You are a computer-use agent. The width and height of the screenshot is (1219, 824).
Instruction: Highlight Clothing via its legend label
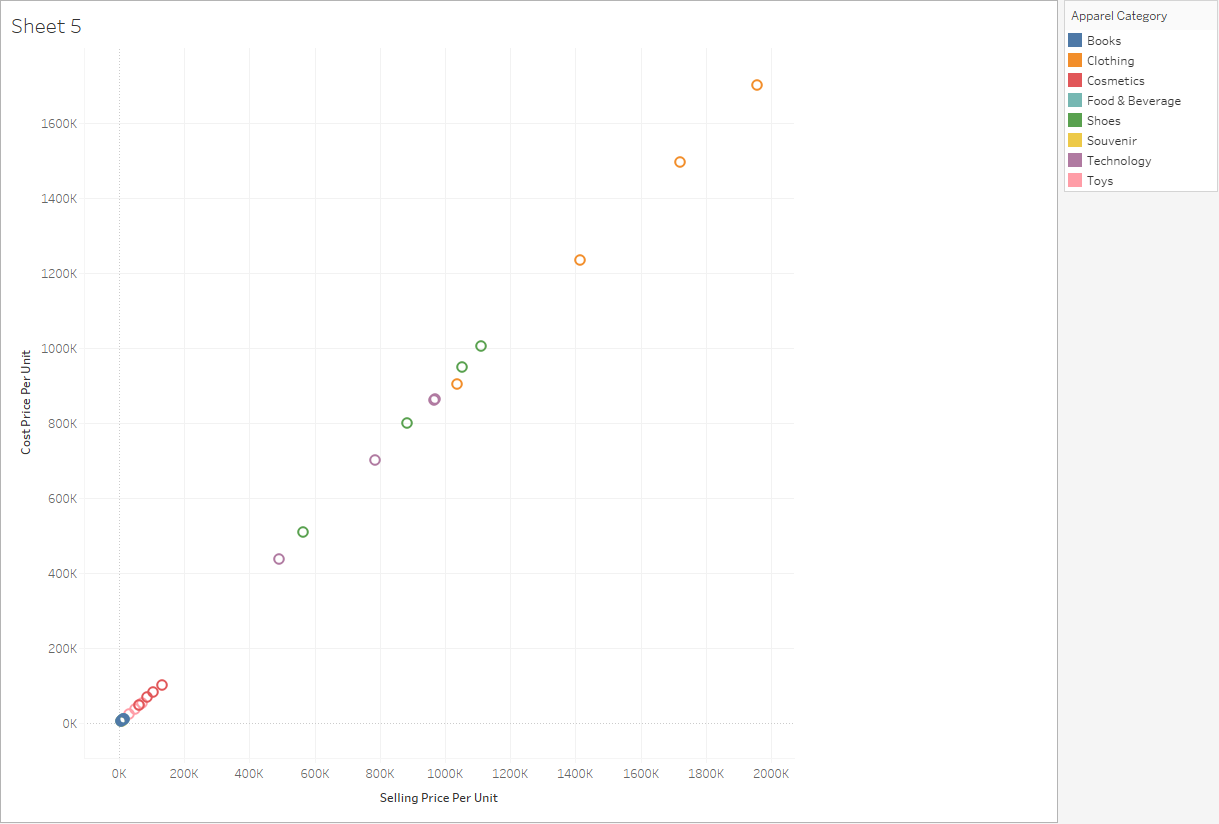pyautogui.click(x=1110, y=61)
